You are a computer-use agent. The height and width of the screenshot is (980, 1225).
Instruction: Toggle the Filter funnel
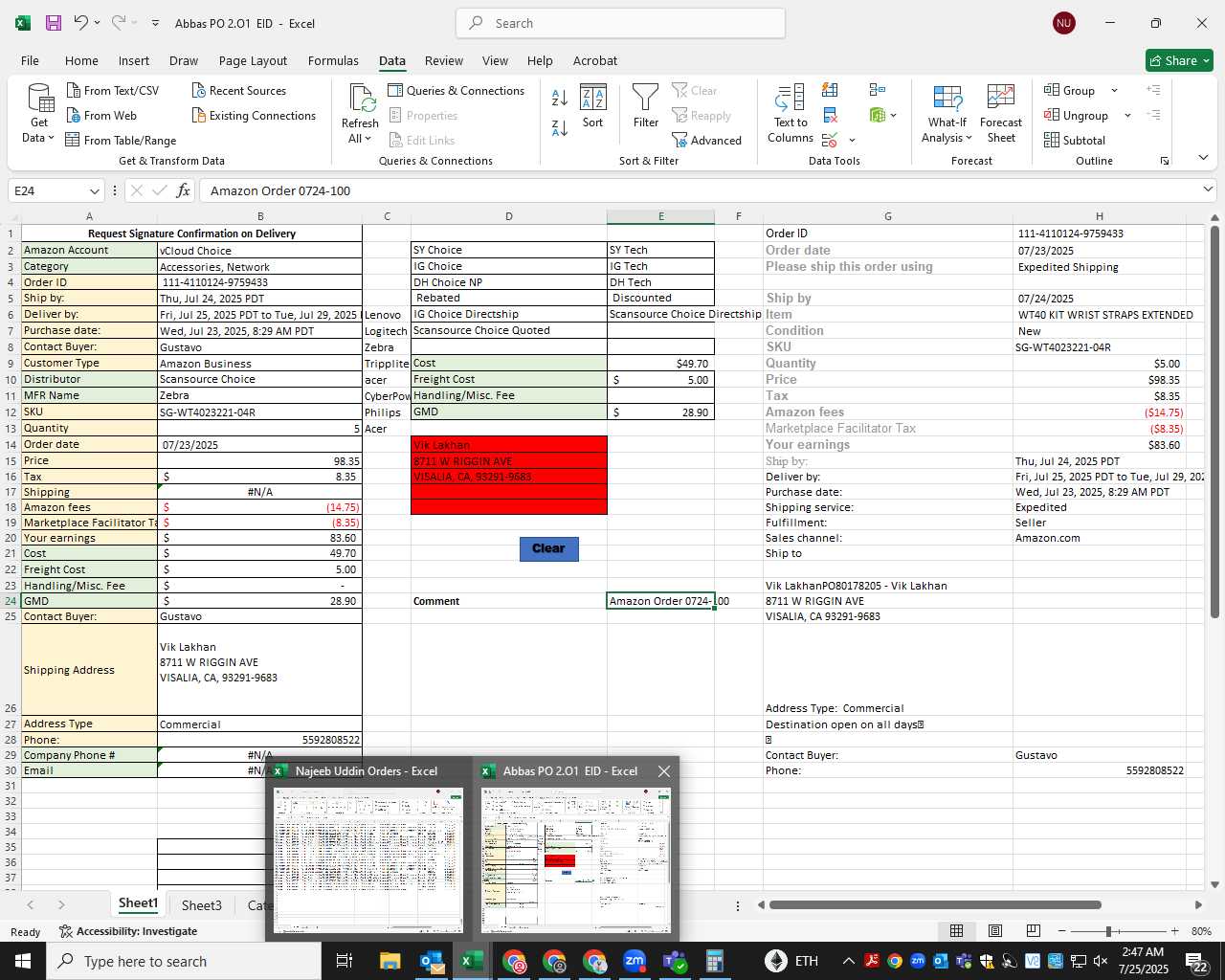646,105
